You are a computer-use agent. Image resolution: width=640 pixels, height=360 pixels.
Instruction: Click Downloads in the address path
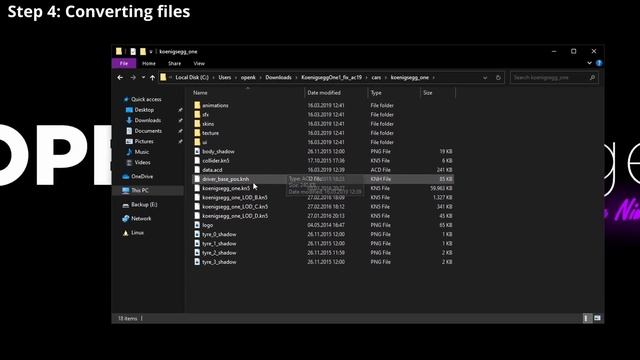pyautogui.click(x=278, y=78)
